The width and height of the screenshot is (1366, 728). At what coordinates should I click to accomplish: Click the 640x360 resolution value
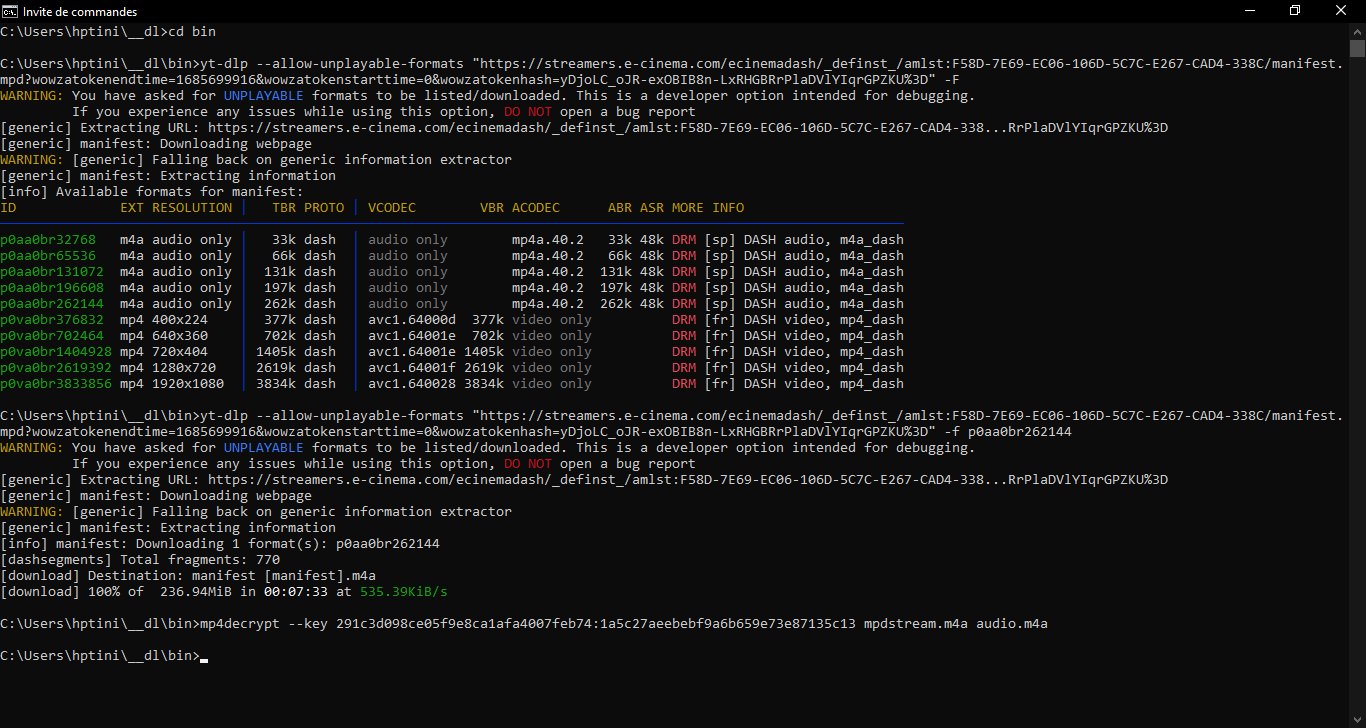point(180,336)
